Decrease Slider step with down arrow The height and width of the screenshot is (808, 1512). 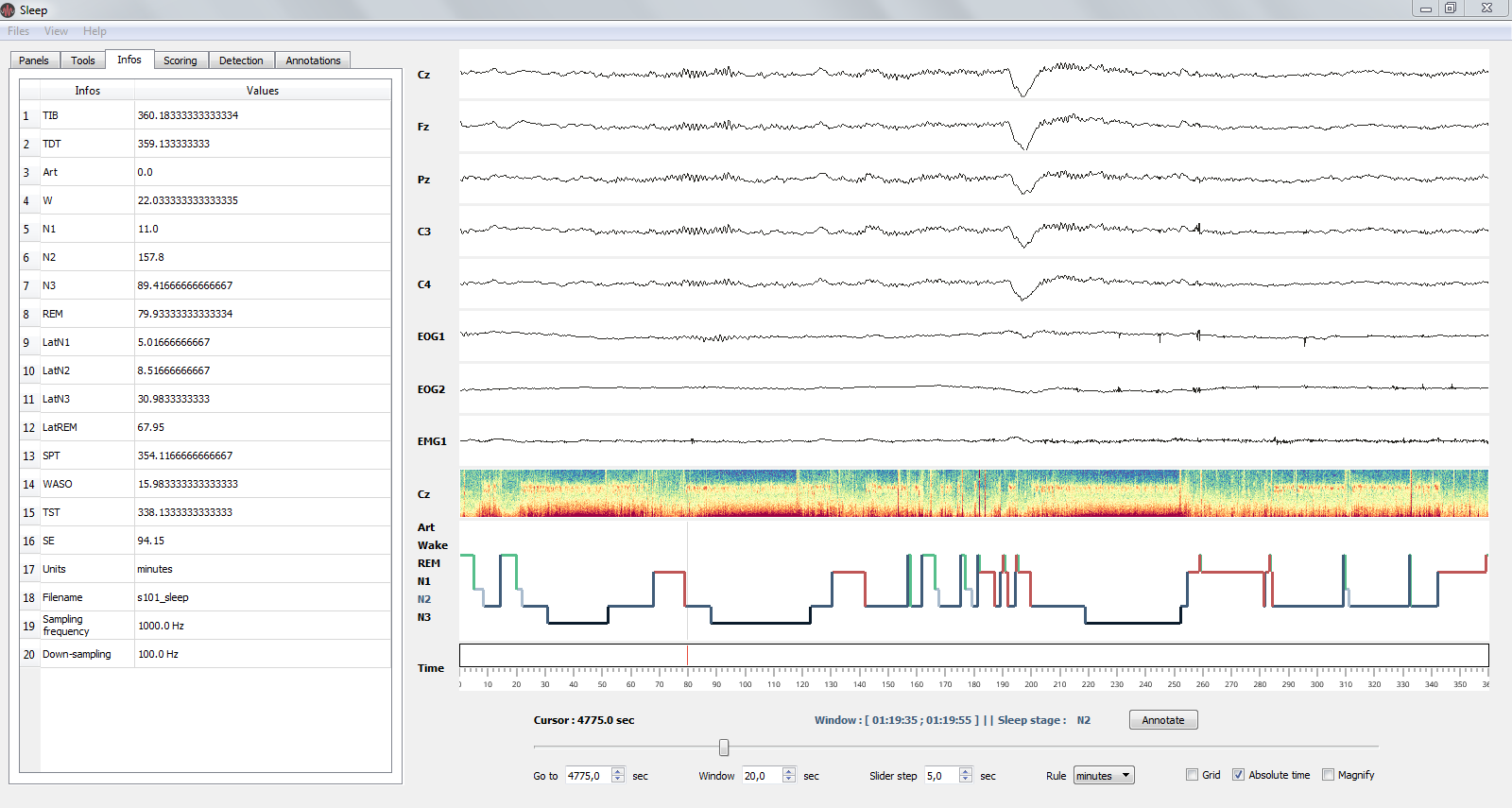pyautogui.click(x=966, y=780)
